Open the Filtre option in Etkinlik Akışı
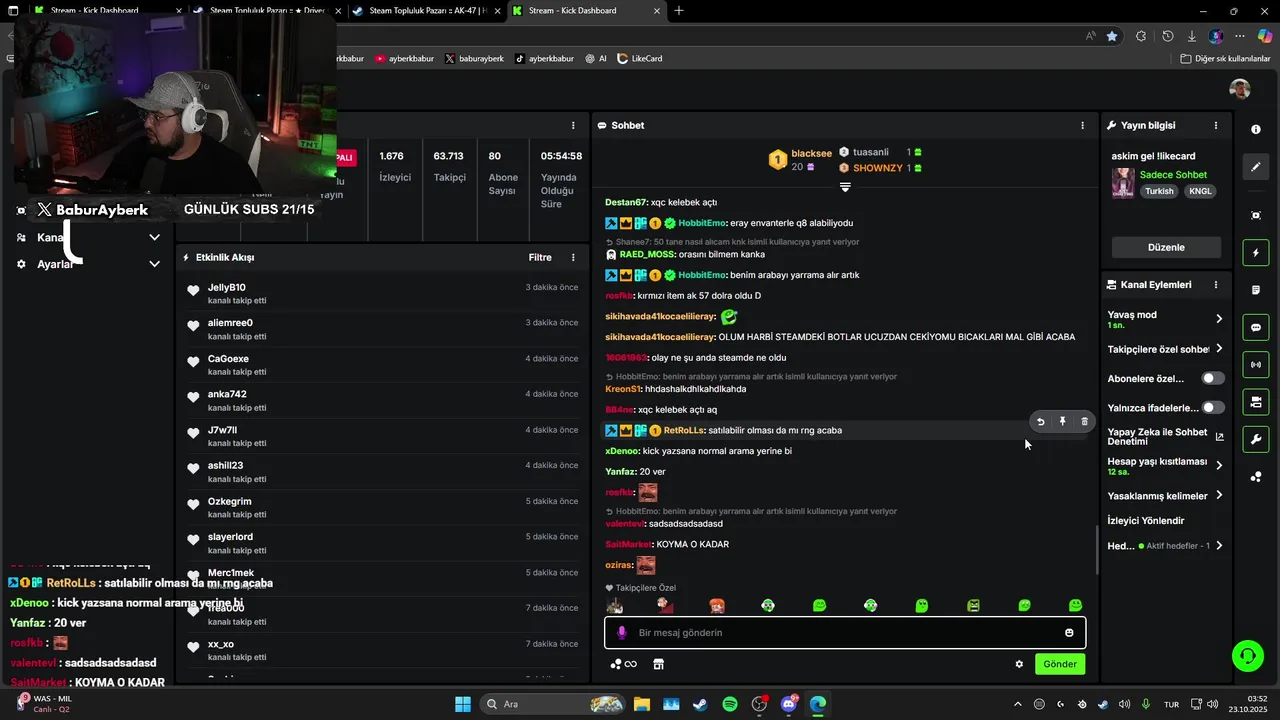Viewport: 1280px width, 720px height. pos(540,258)
